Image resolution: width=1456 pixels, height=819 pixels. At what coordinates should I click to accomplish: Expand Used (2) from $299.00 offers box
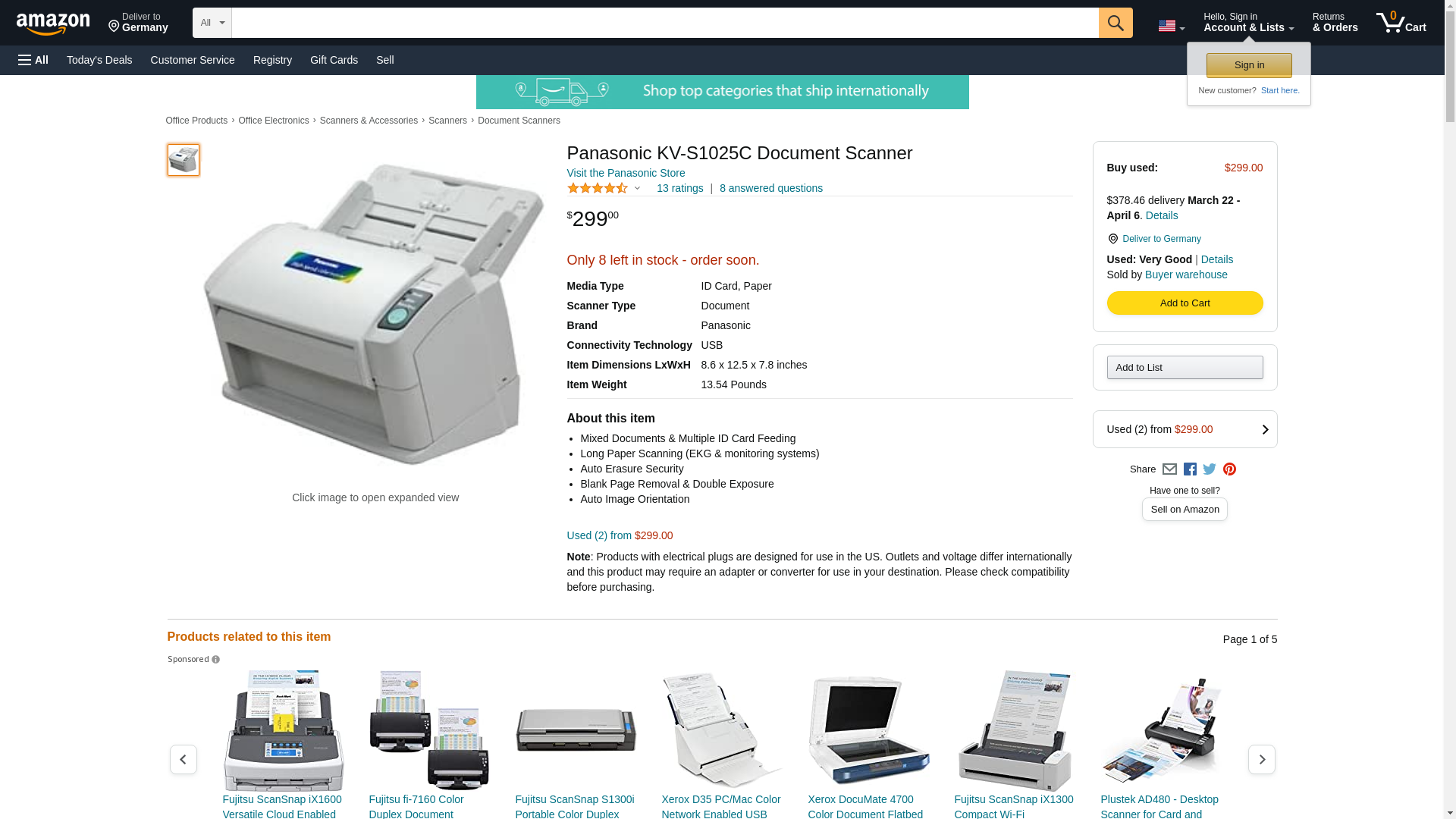(x=1185, y=429)
